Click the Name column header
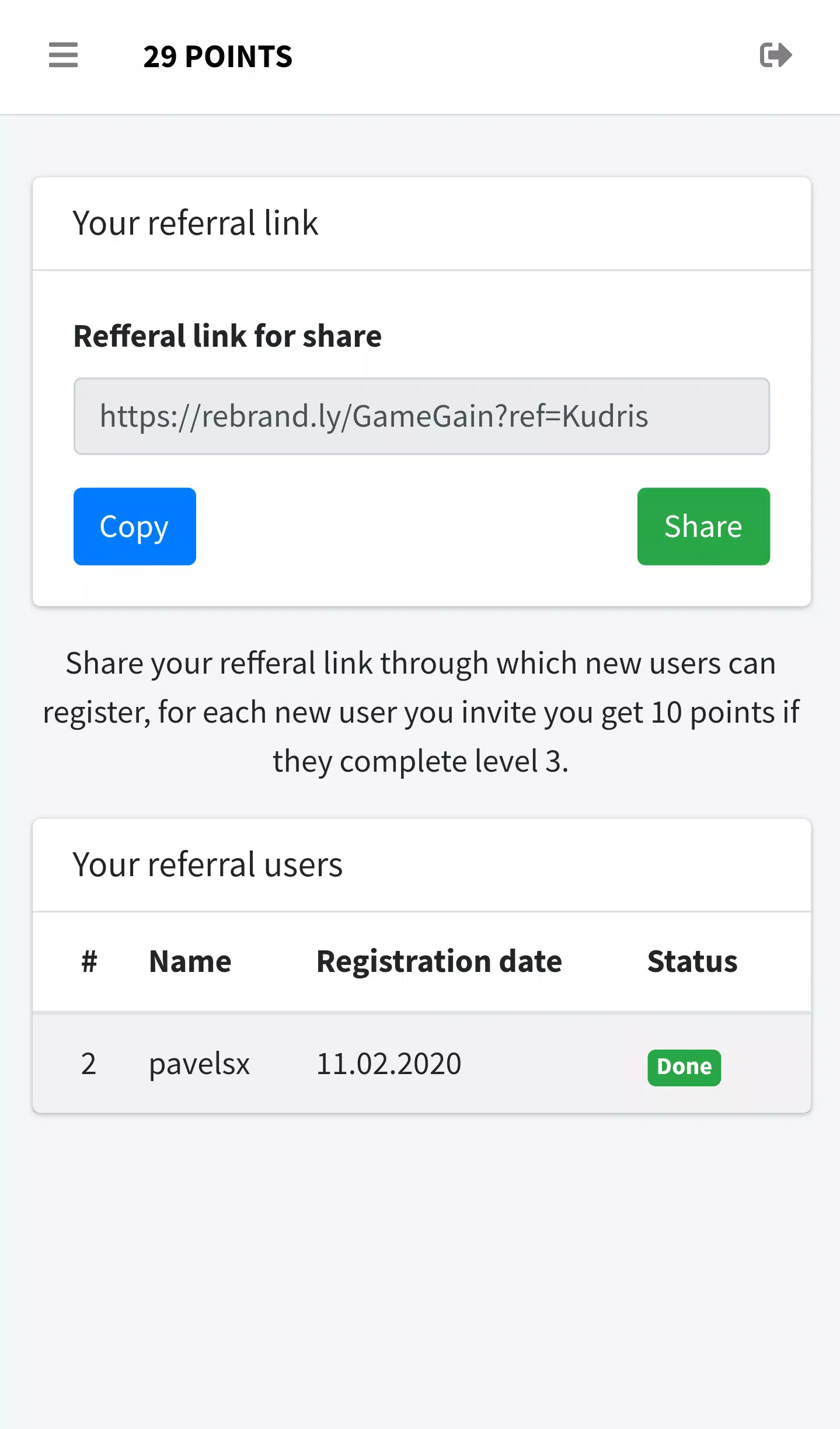 click(190, 961)
